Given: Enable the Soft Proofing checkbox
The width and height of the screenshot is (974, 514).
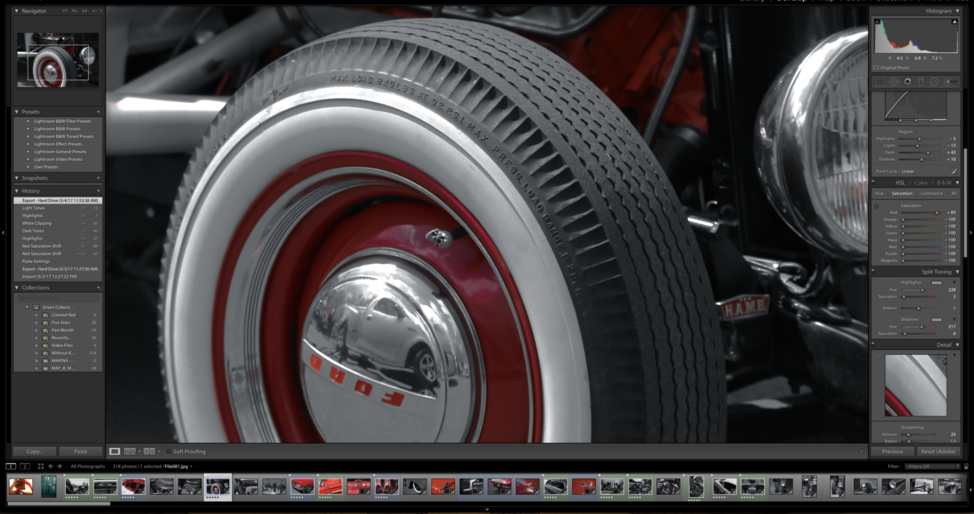Looking at the screenshot, I should (x=168, y=451).
